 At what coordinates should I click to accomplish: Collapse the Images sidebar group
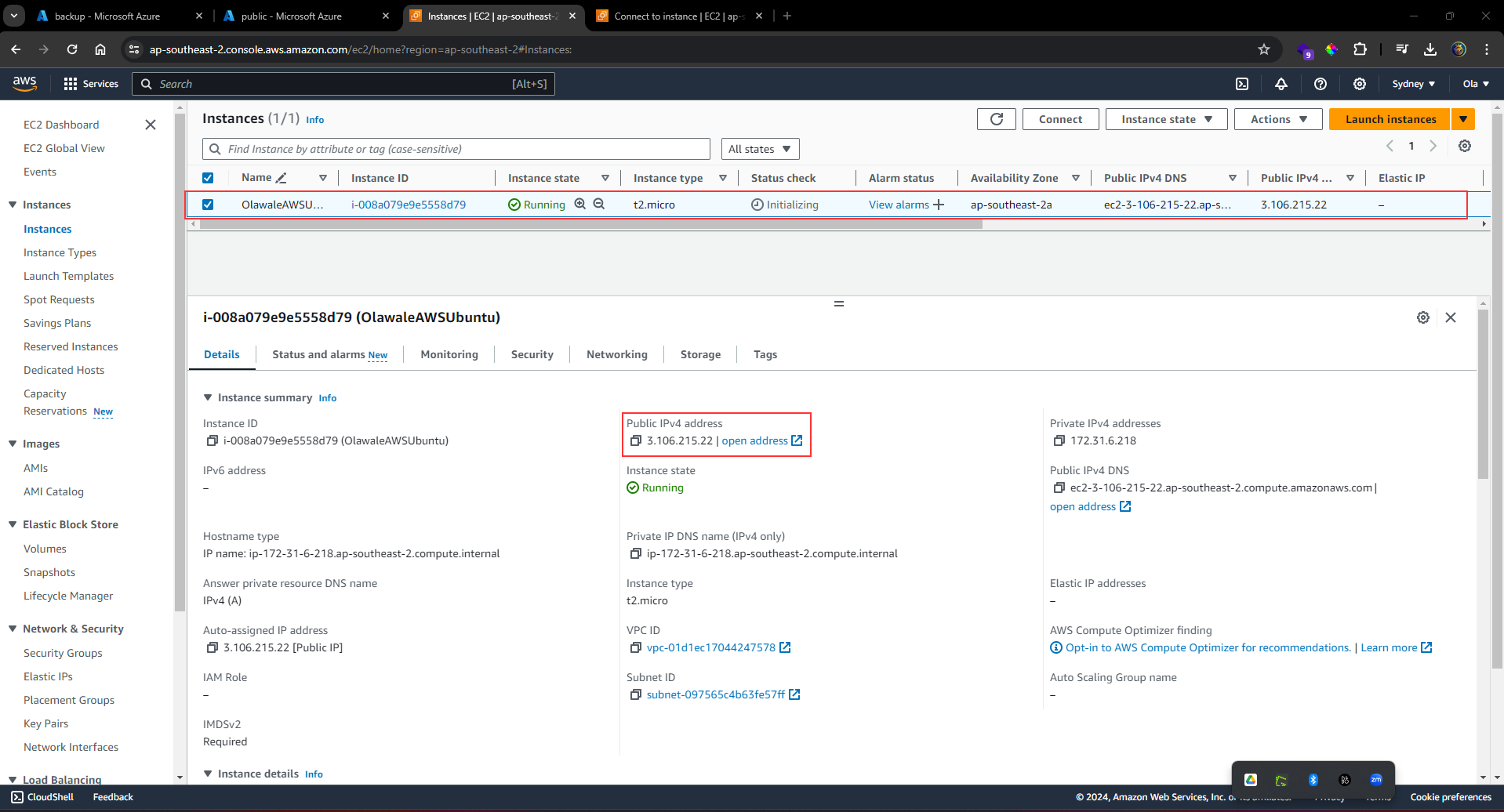pos(13,444)
